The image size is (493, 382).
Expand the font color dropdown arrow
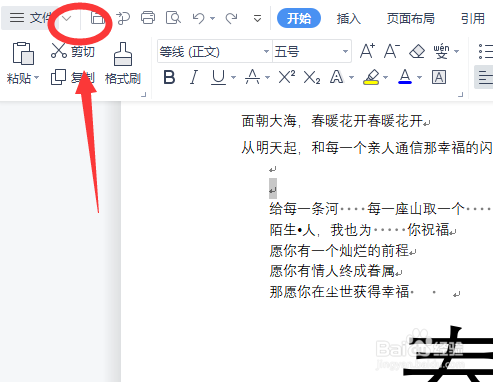(420, 78)
